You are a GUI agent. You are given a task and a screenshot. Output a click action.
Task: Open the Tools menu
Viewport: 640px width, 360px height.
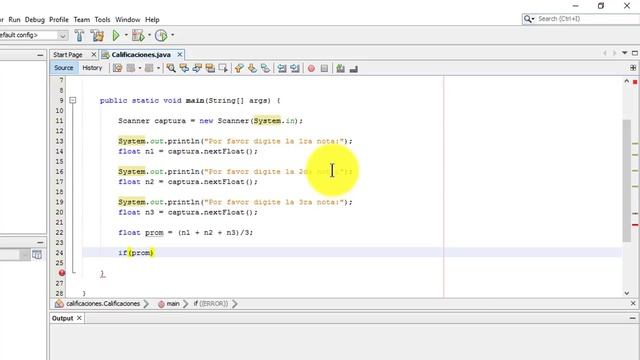tap(102, 20)
